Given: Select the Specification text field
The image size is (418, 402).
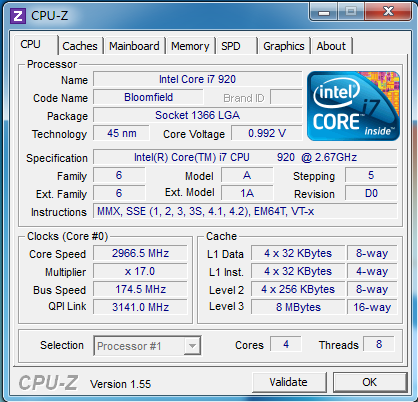Looking at the screenshot, I should (x=245, y=157).
